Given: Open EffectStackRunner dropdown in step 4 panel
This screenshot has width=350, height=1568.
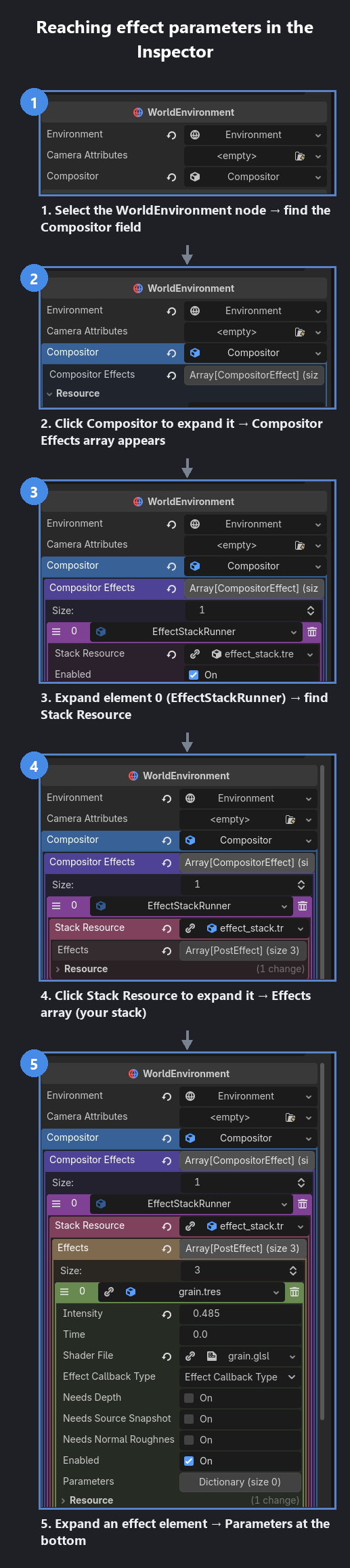Looking at the screenshot, I should [x=284, y=906].
